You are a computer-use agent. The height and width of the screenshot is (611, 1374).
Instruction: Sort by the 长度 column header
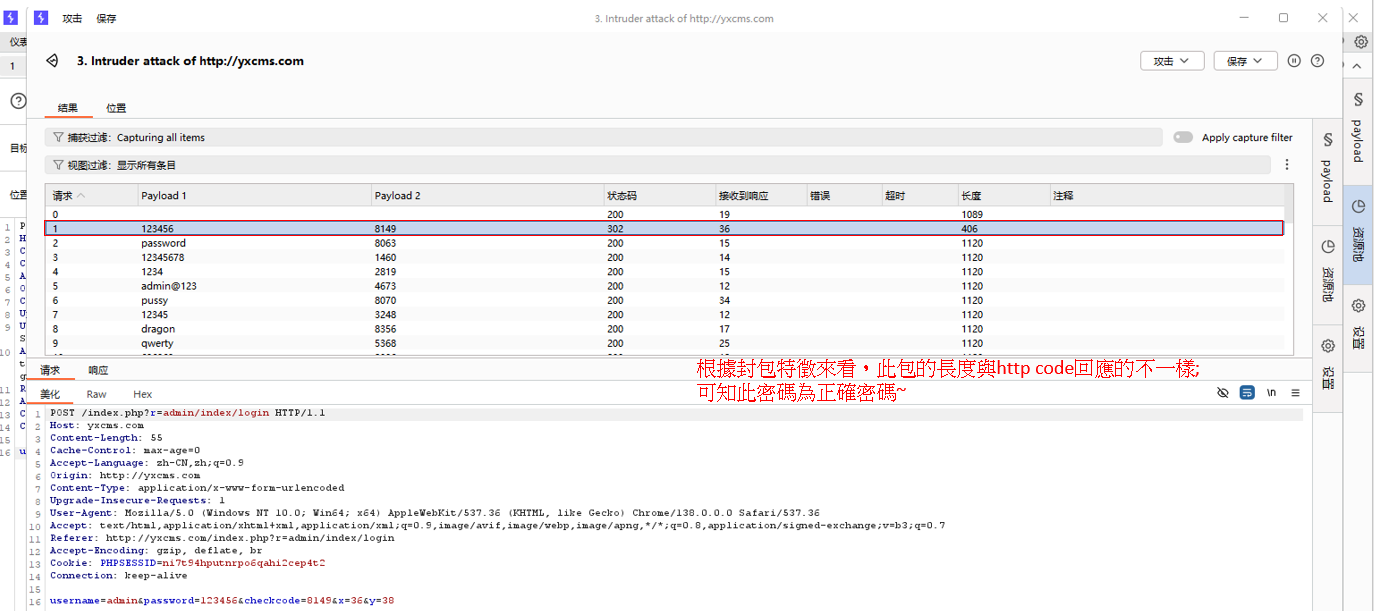coord(1002,196)
